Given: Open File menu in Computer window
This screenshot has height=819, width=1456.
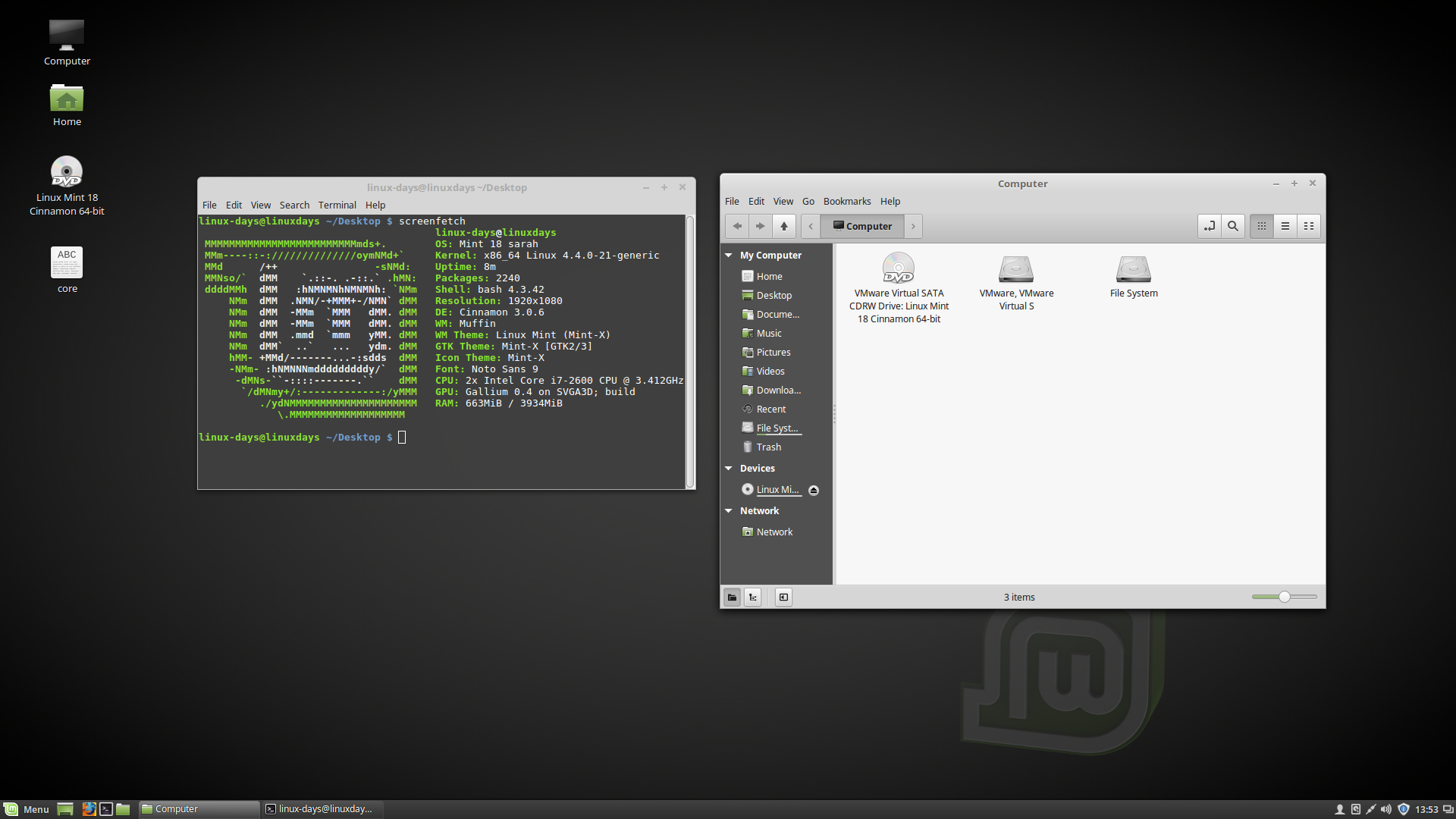Looking at the screenshot, I should pos(732,202).
